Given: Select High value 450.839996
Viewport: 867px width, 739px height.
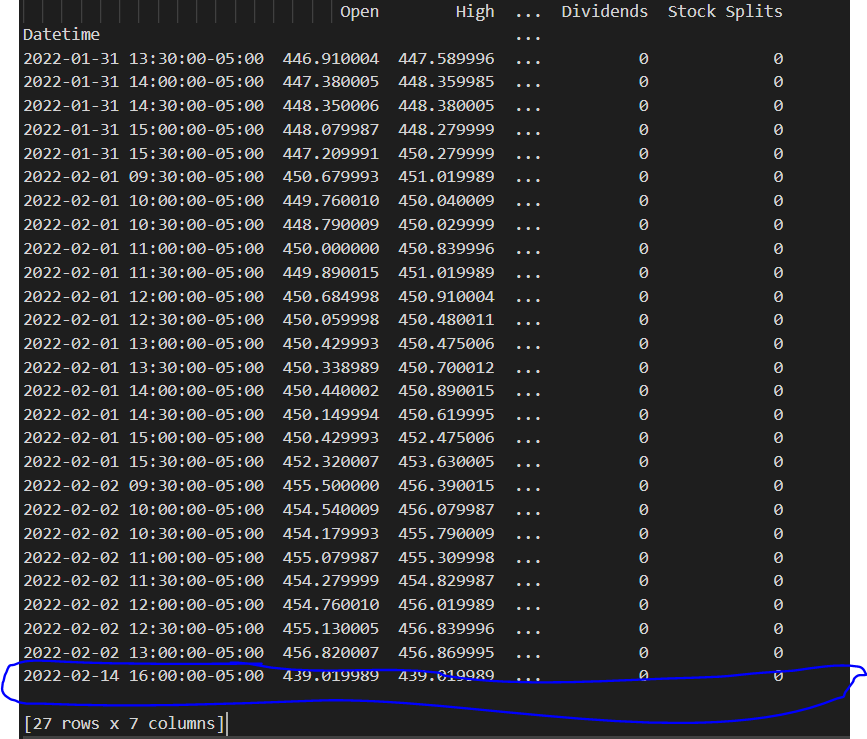Looking at the screenshot, I should click(x=446, y=249).
